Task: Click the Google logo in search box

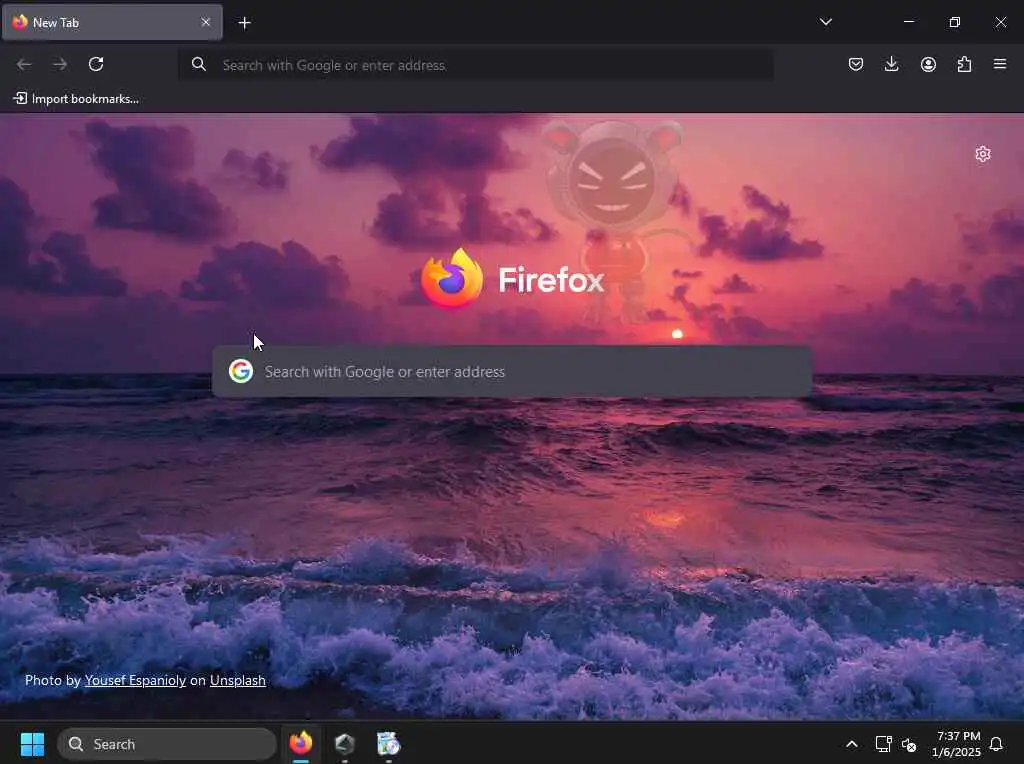Action: (x=241, y=371)
